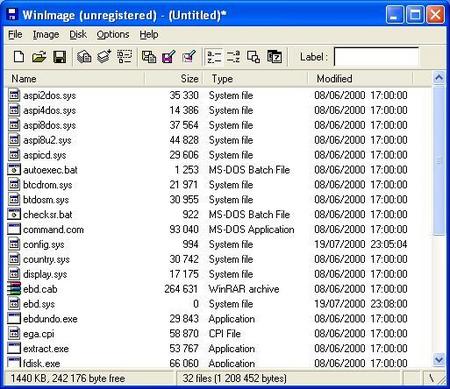Click the 1440 KB free space status text

(x=68, y=378)
